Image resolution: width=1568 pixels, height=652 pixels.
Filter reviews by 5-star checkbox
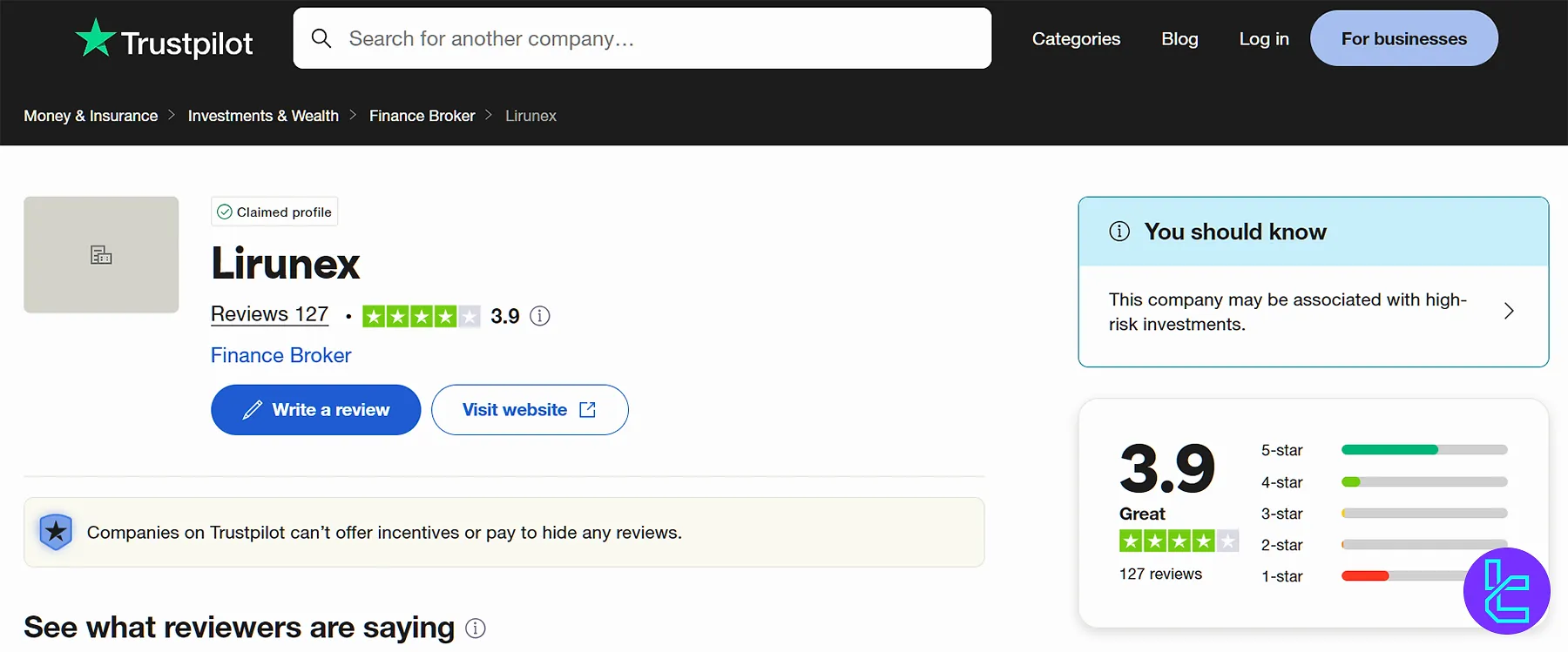coord(1282,450)
